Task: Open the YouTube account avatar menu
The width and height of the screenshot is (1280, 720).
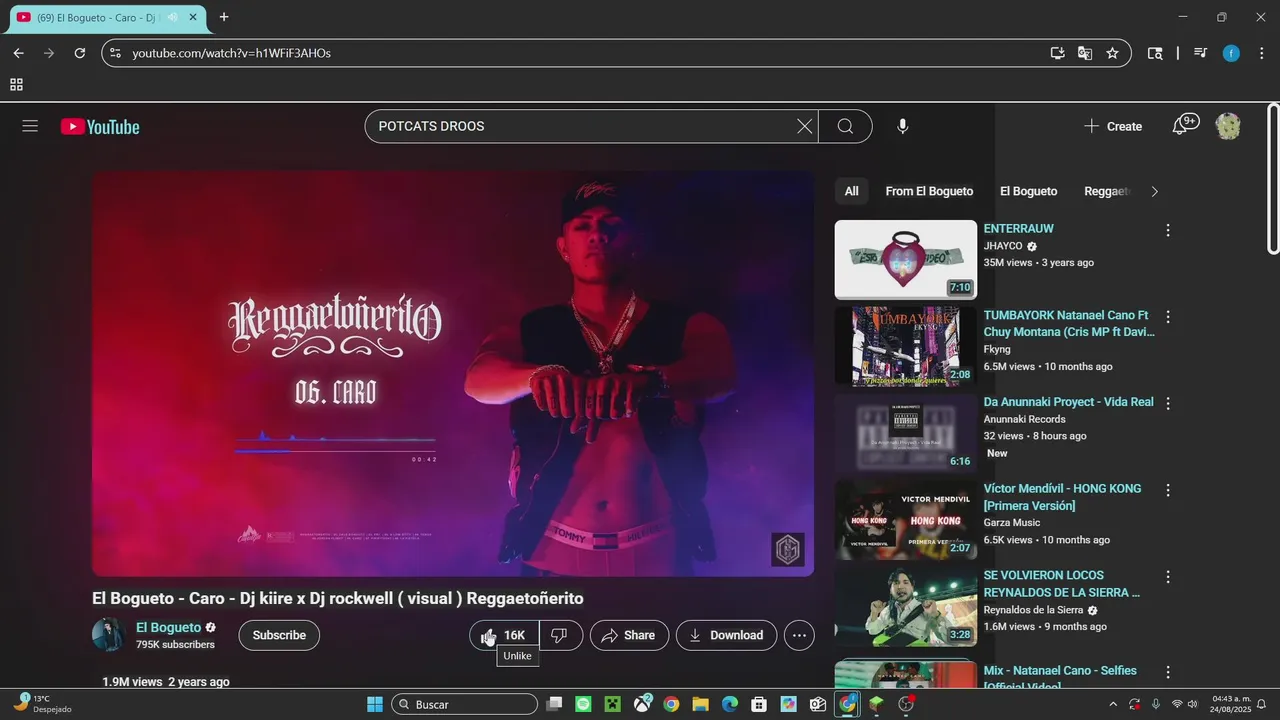Action: click(1228, 126)
